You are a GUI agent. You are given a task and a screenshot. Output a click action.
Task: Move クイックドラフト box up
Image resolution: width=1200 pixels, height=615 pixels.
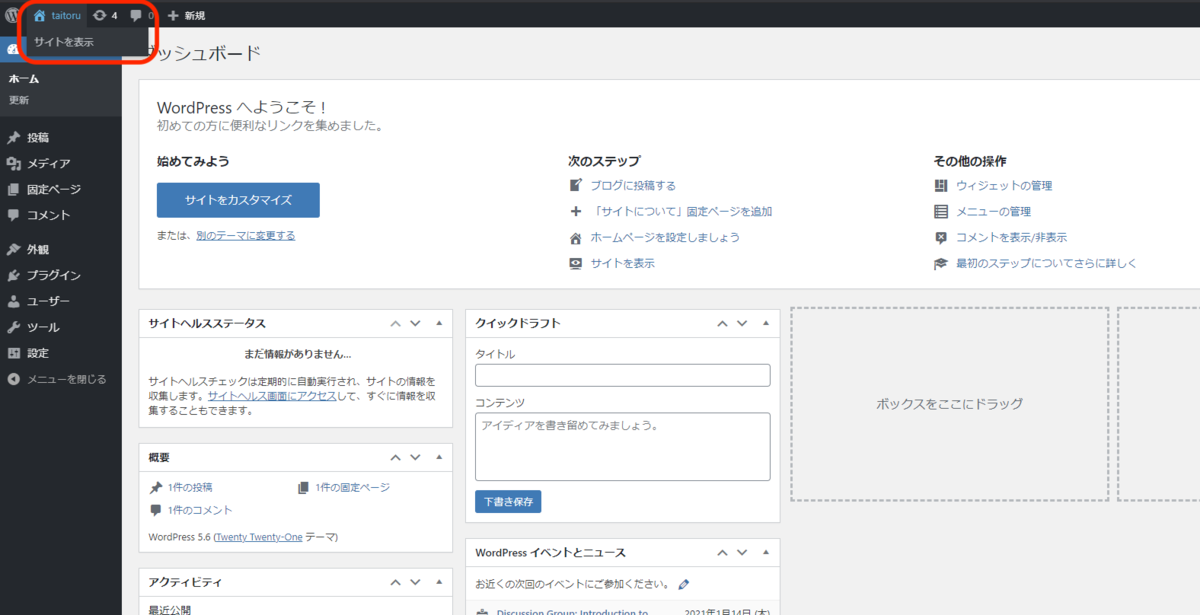pyautogui.click(x=722, y=323)
